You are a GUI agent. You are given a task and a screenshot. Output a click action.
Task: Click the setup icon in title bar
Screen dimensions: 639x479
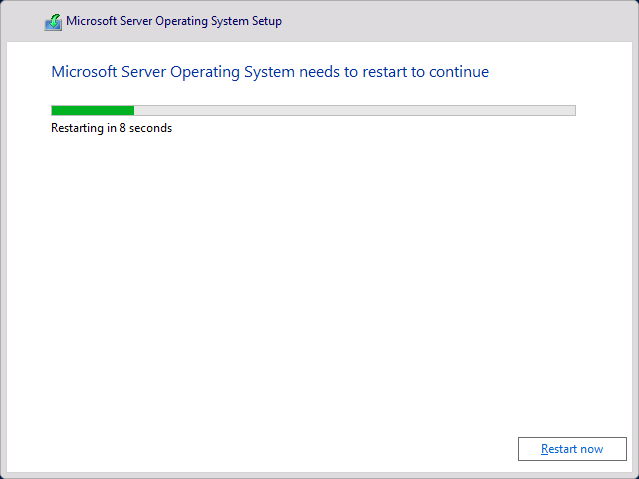tap(53, 22)
